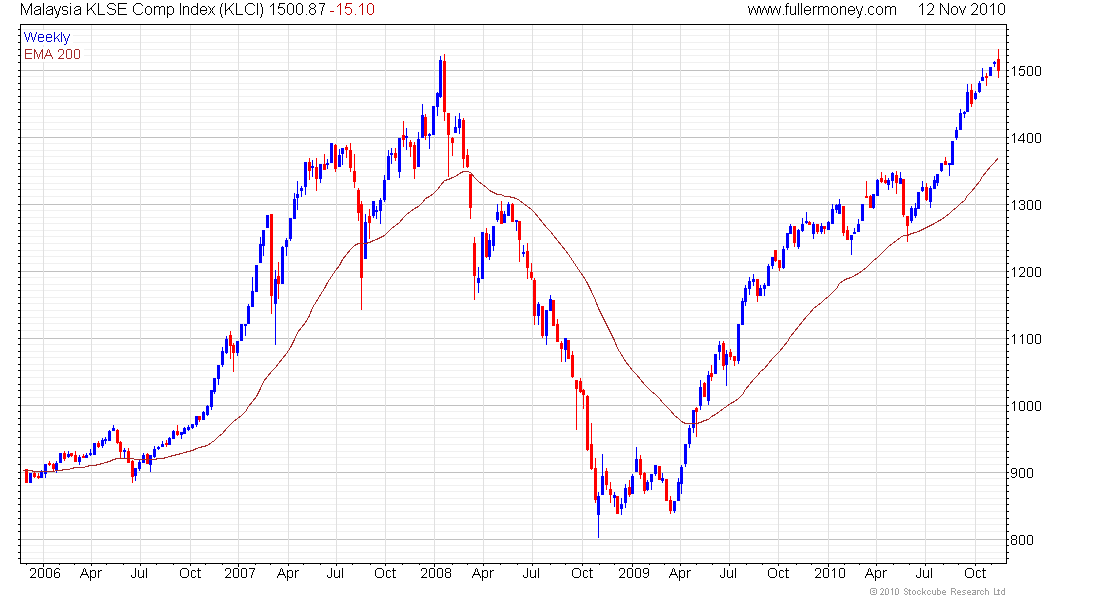
Task: Click the 'Apr' label just after 2009
Action: [680, 574]
